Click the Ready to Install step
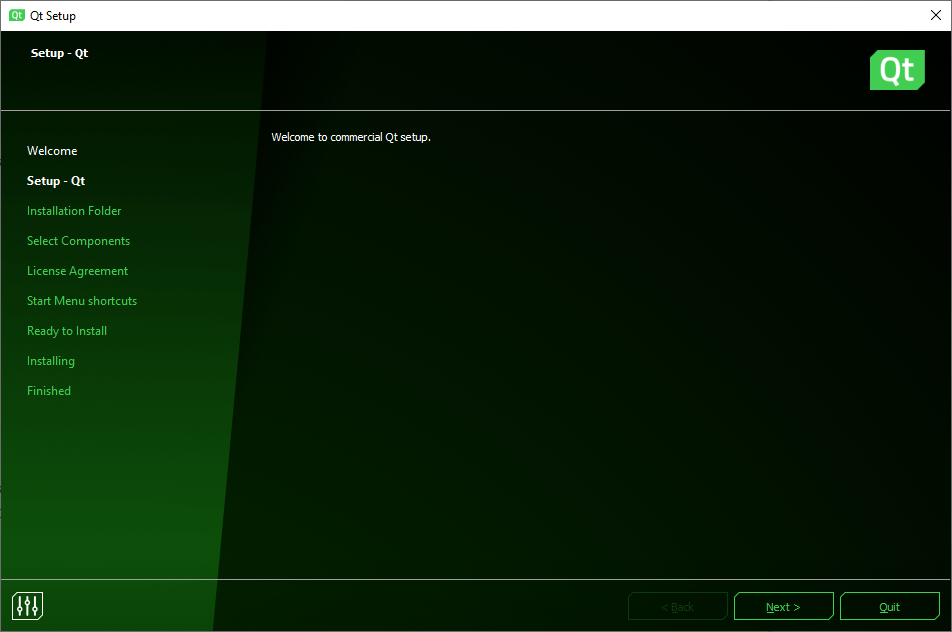The image size is (952, 632). (67, 331)
